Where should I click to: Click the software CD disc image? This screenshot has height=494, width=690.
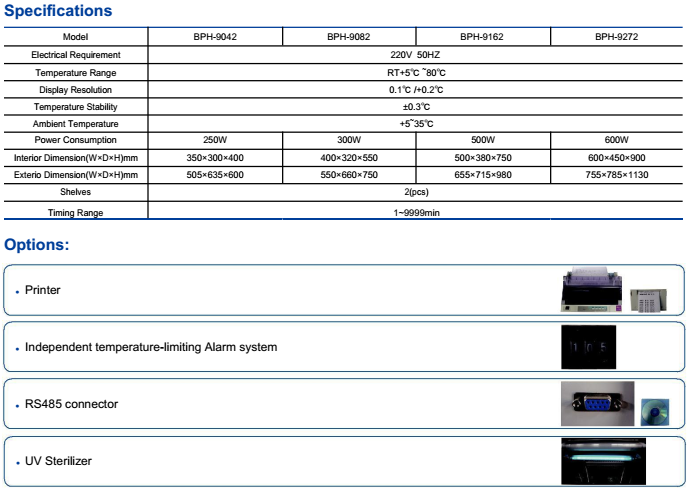pyautogui.click(x=655, y=412)
